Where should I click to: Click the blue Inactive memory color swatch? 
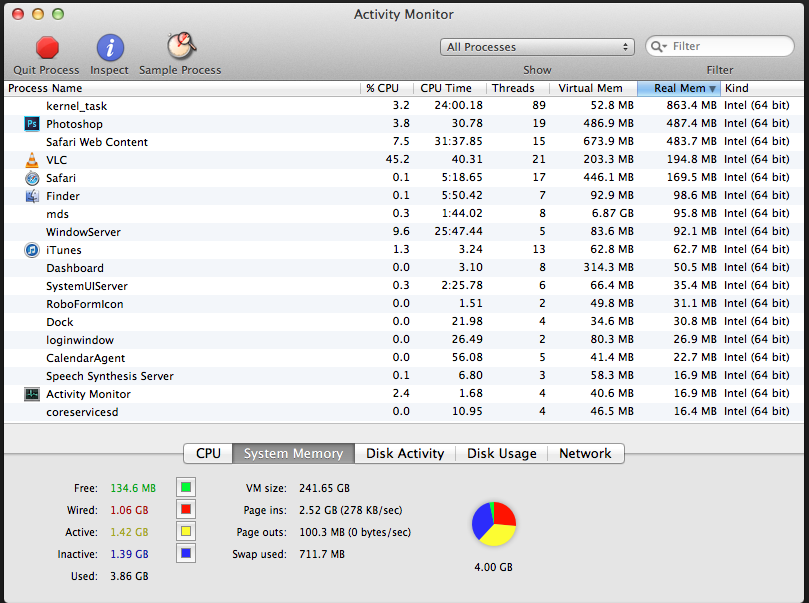click(186, 553)
